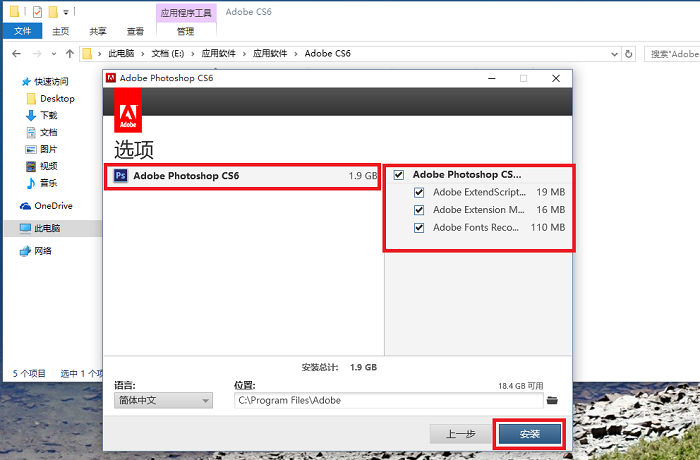This screenshot has height=460, width=700.
Task: Click the breadcrumb arrow after 文档 (E:)
Action: pos(193,54)
